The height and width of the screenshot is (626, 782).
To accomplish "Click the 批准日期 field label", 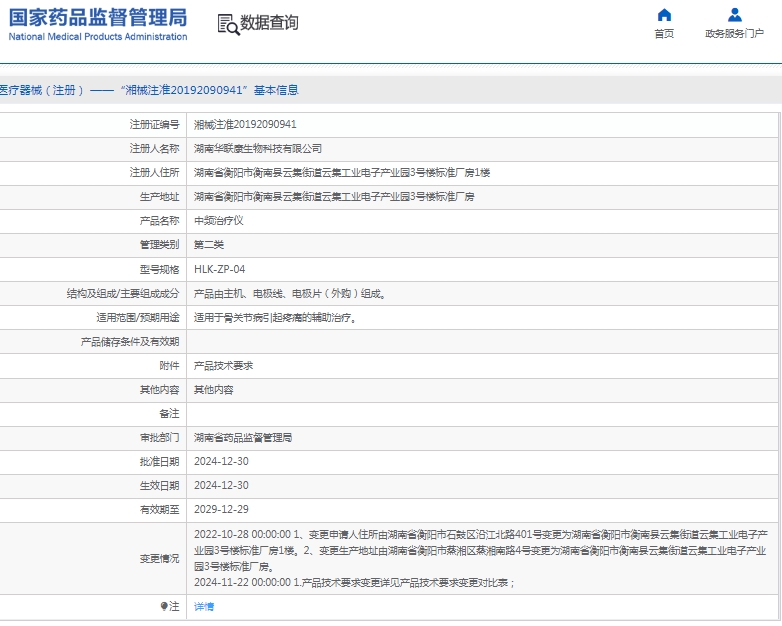I will (159, 461).
